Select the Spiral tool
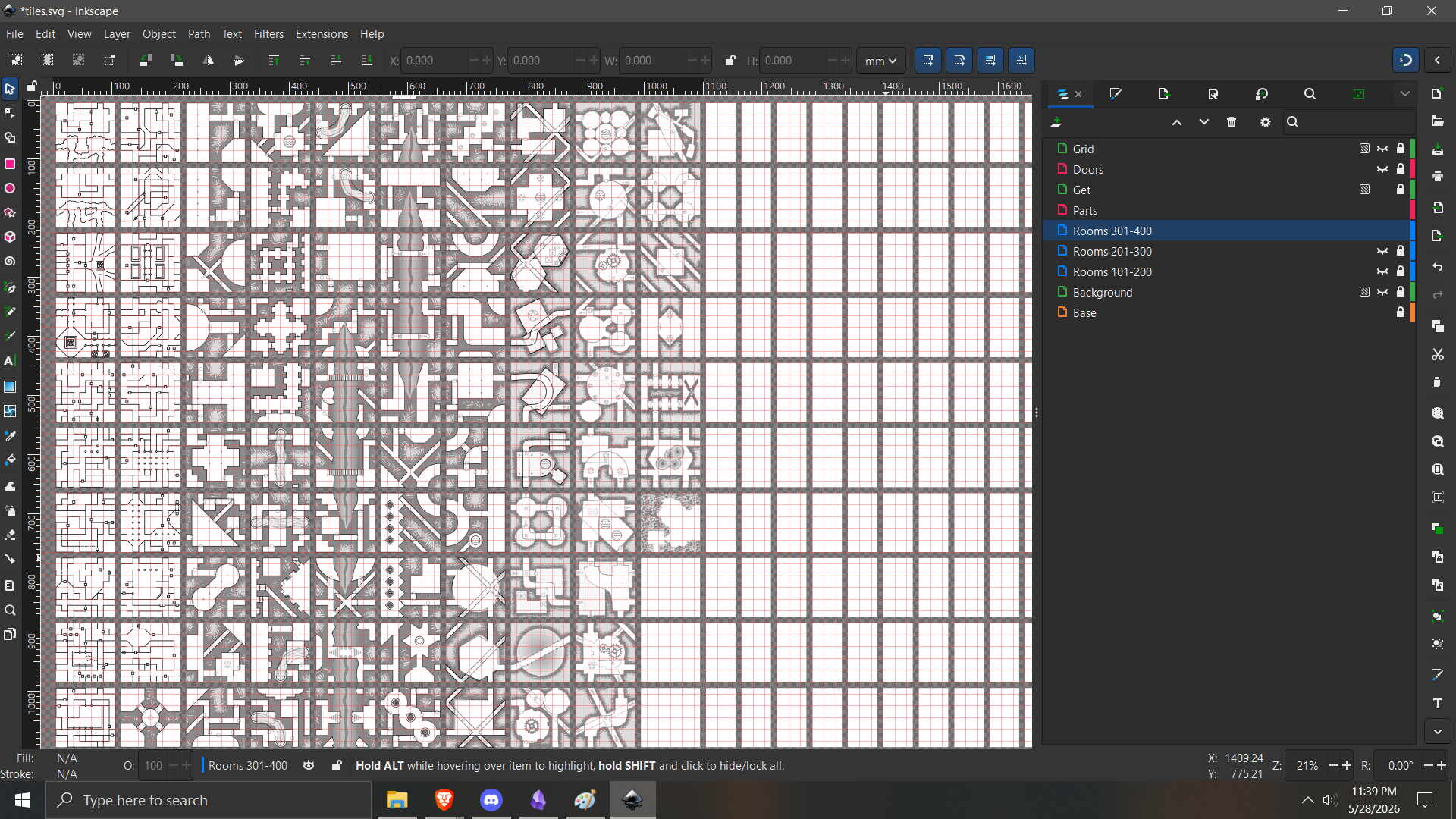The width and height of the screenshot is (1456, 819). click(10, 262)
